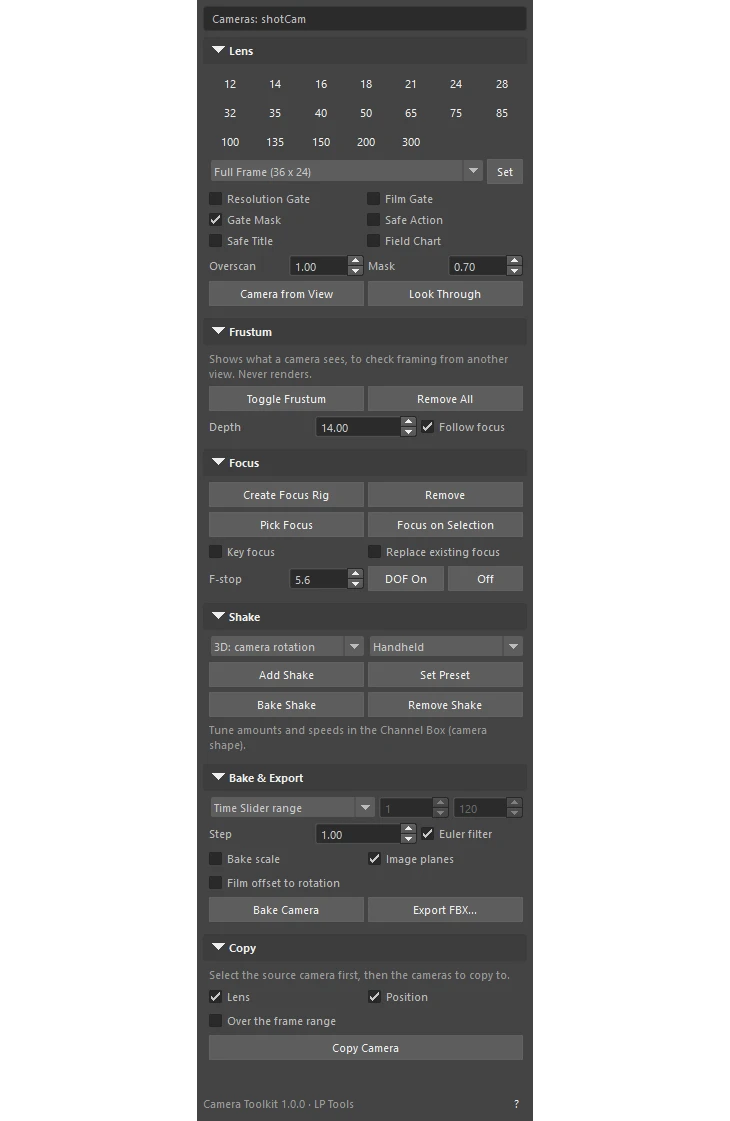Click the Bake Shake button

(287, 705)
